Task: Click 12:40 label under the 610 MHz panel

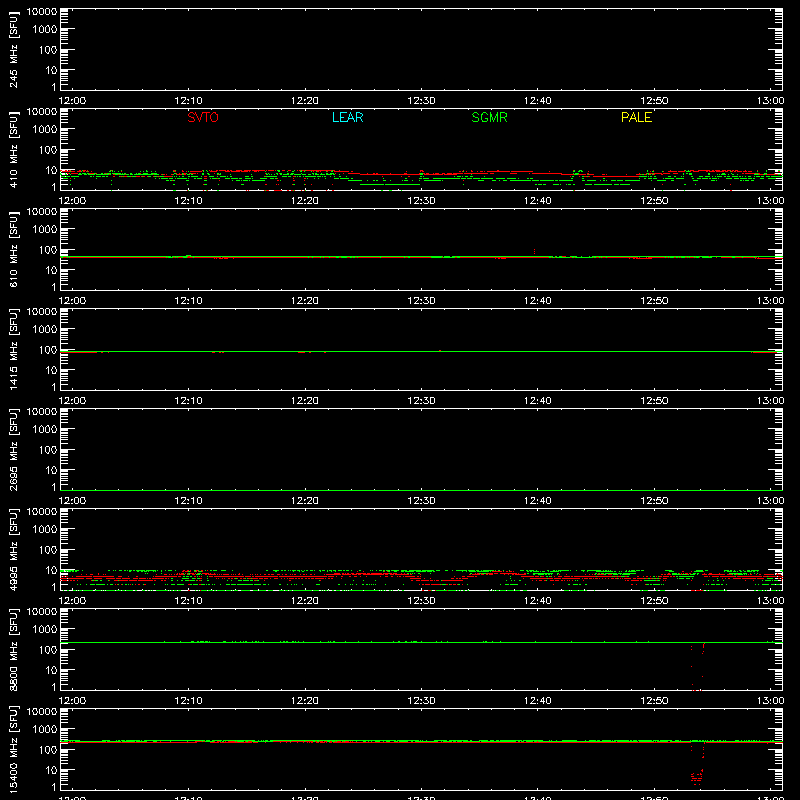Action: click(x=538, y=301)
